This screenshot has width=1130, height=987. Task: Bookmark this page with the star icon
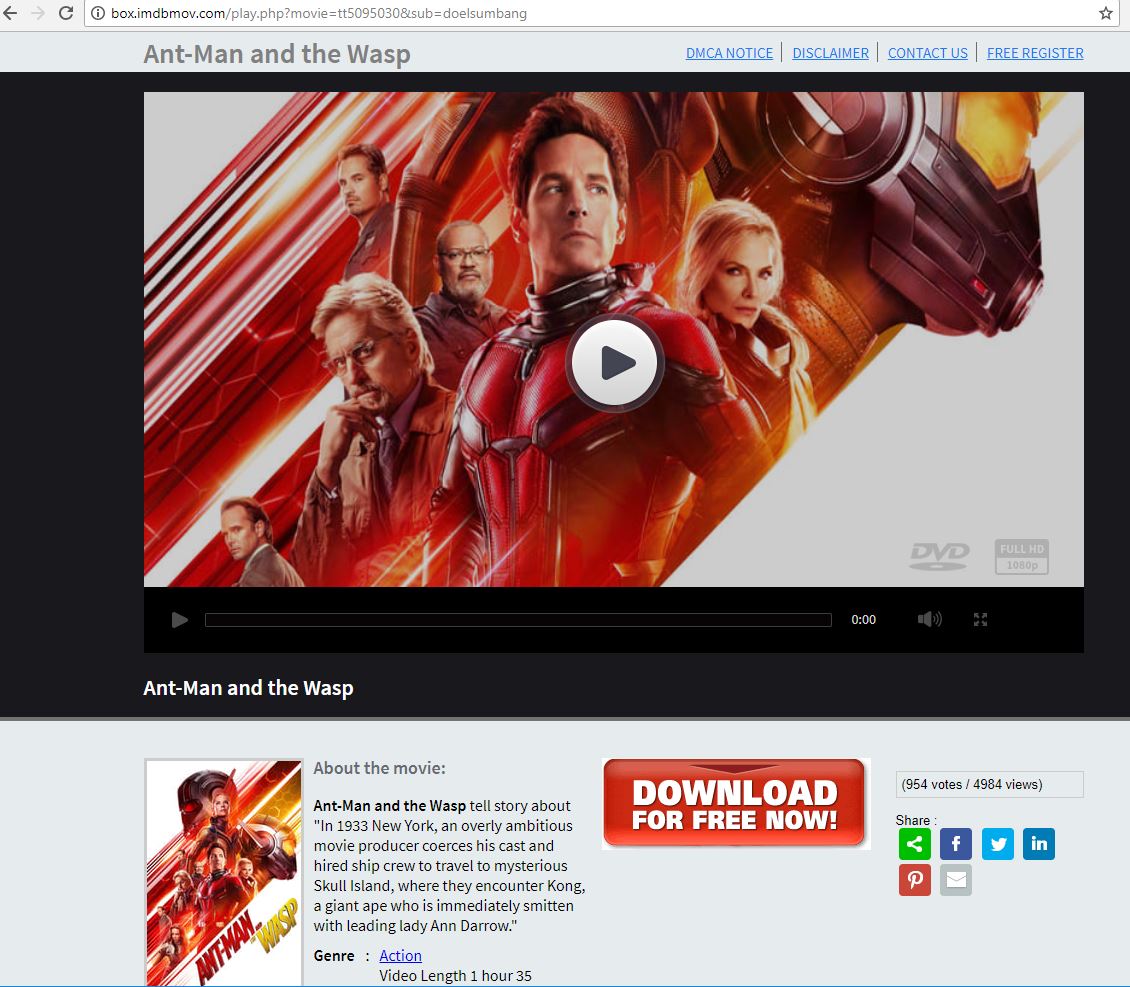[1105, 13]
